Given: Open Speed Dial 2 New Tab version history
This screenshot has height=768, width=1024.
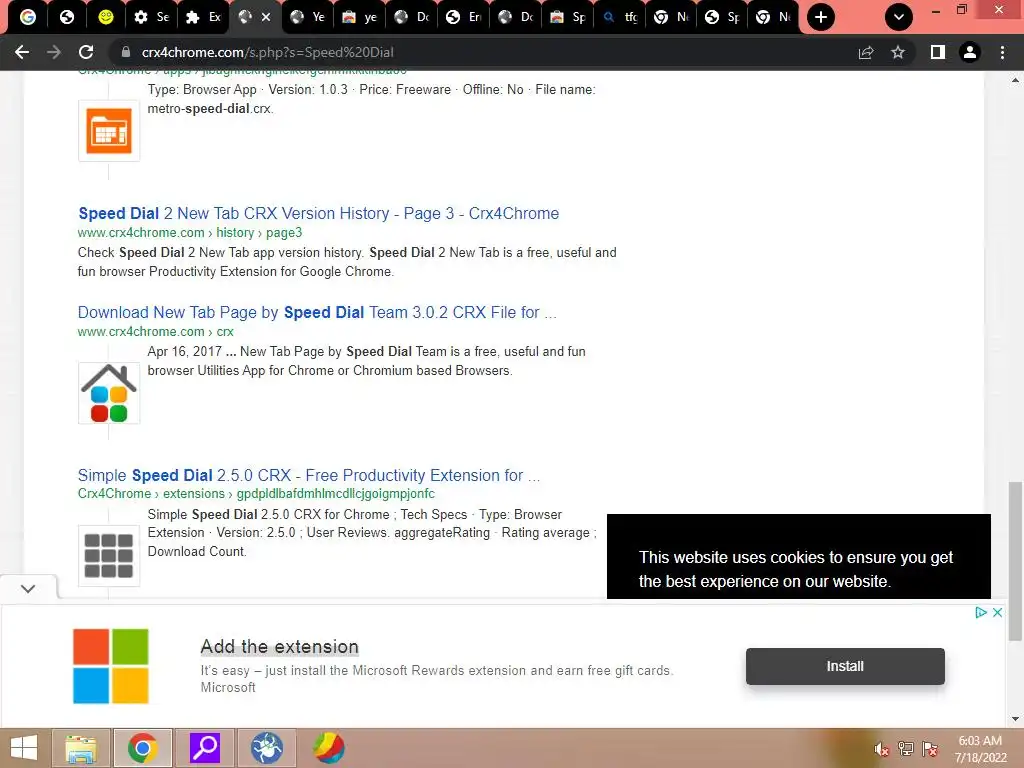Looking at the screenshot, I should (x=319, y=214).
